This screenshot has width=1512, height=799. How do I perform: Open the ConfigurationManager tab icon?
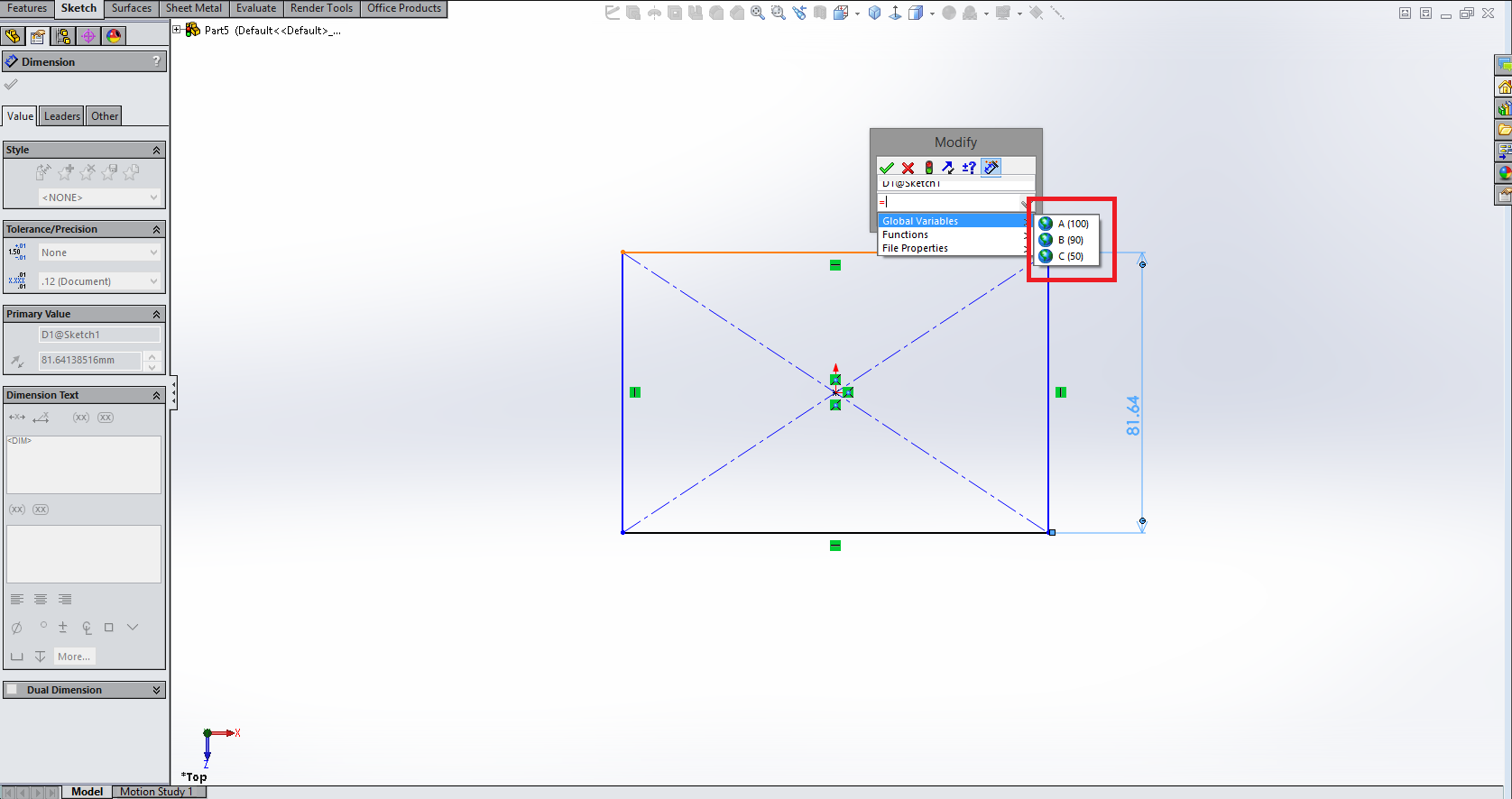click(x=63, y=36)
